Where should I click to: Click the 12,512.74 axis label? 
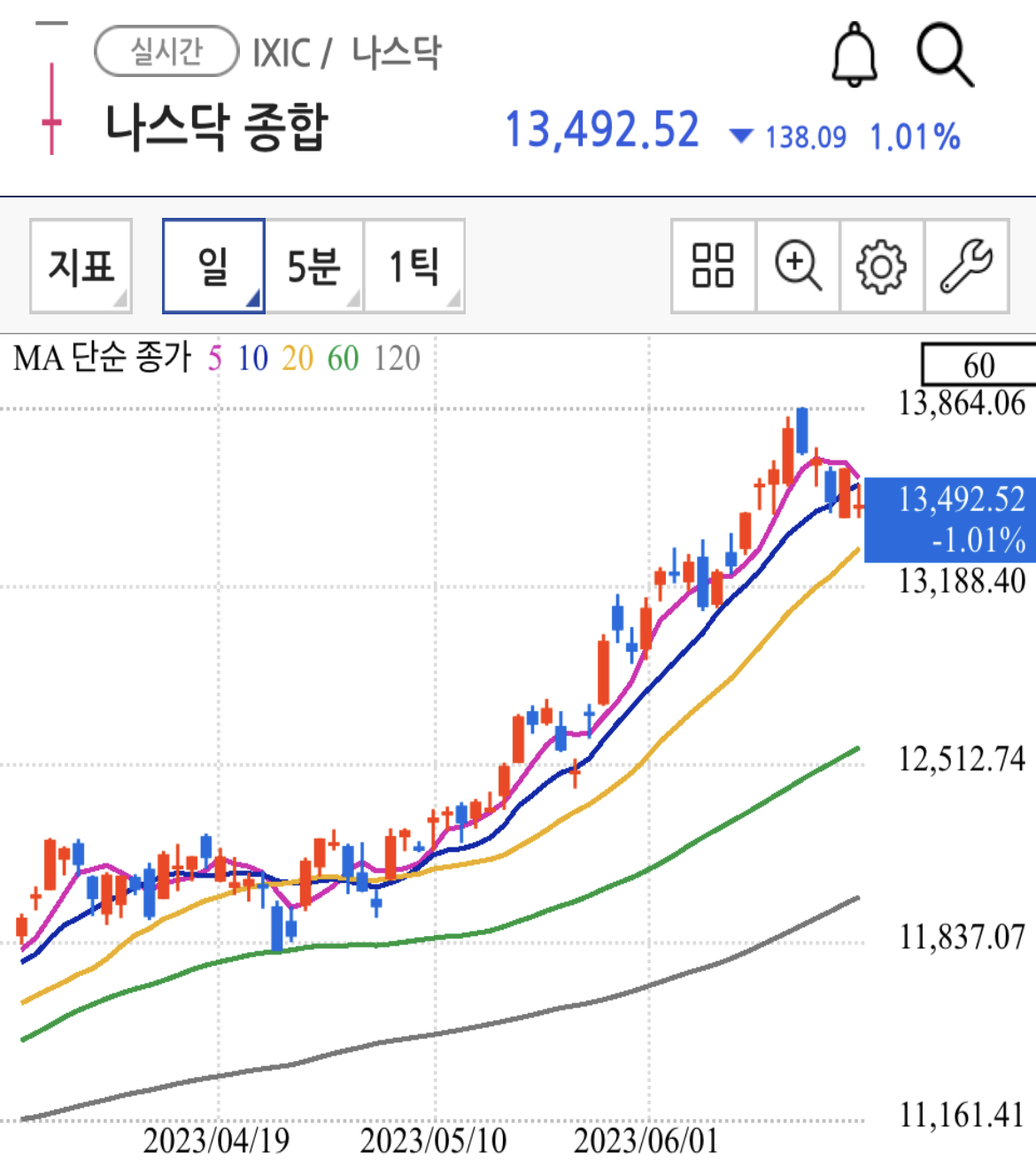[962, 760]
